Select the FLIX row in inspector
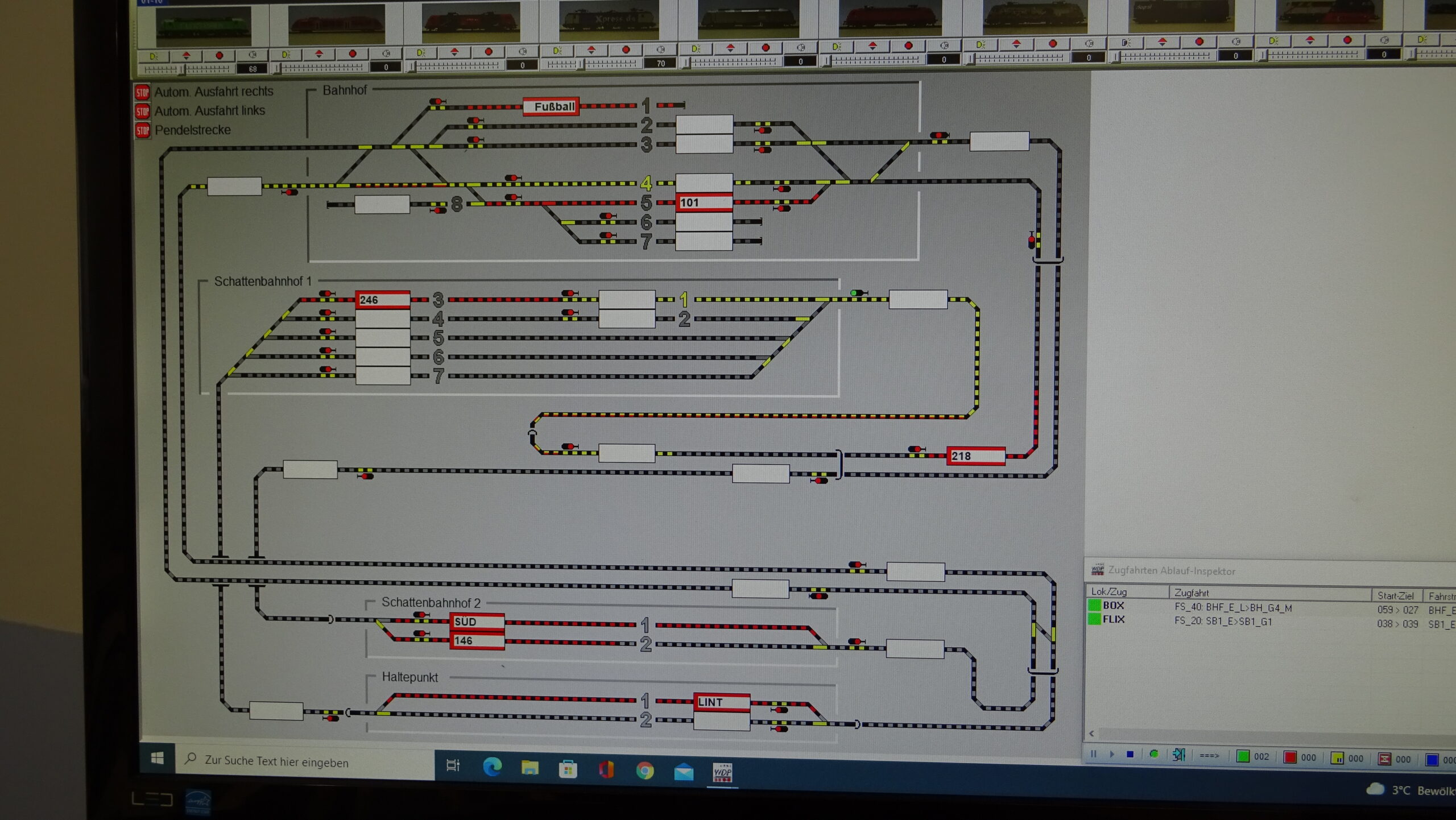 1271,622
